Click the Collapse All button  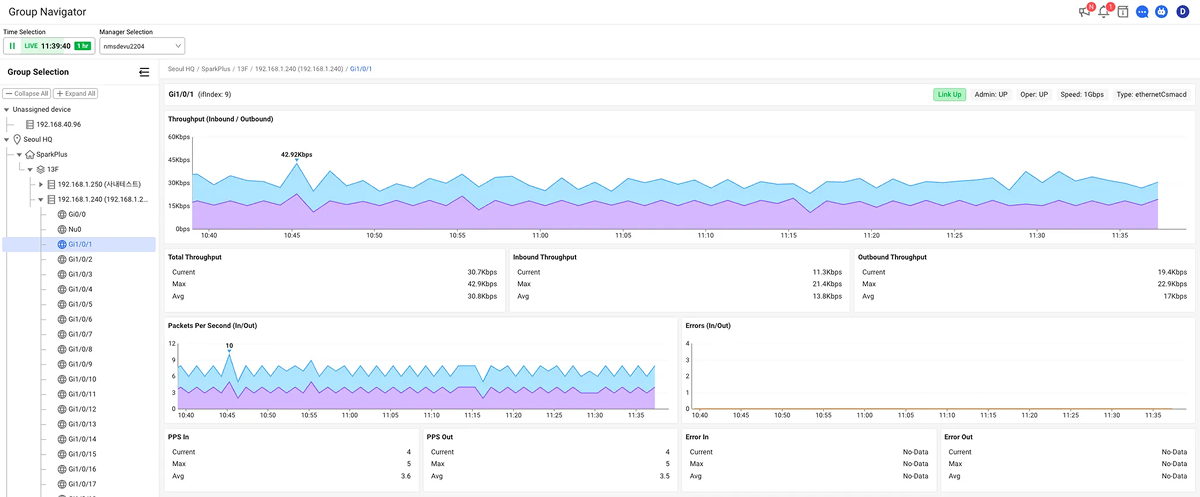pyautogui.click(x=27, y=93)
